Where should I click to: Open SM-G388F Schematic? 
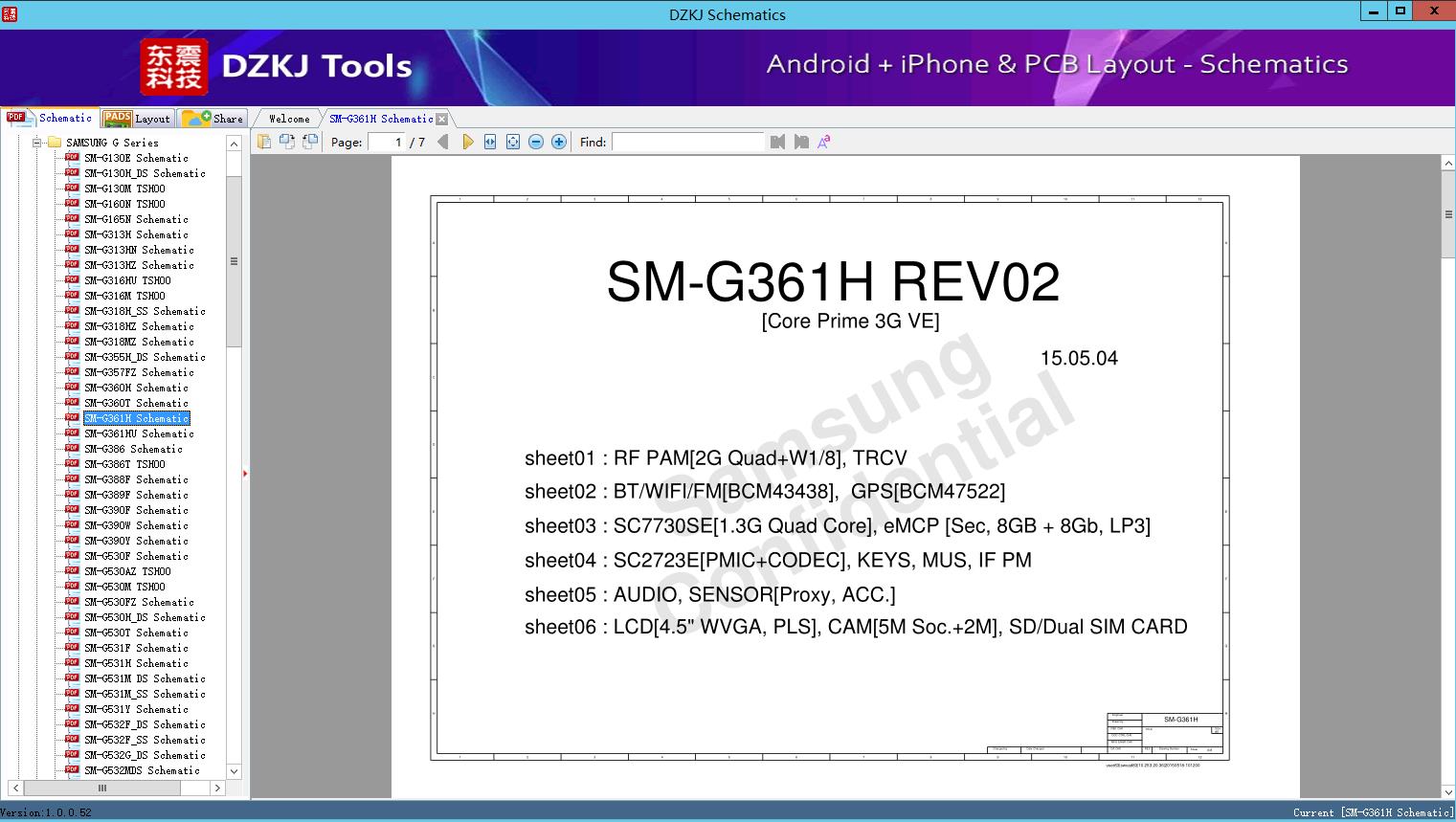point(136,479)
